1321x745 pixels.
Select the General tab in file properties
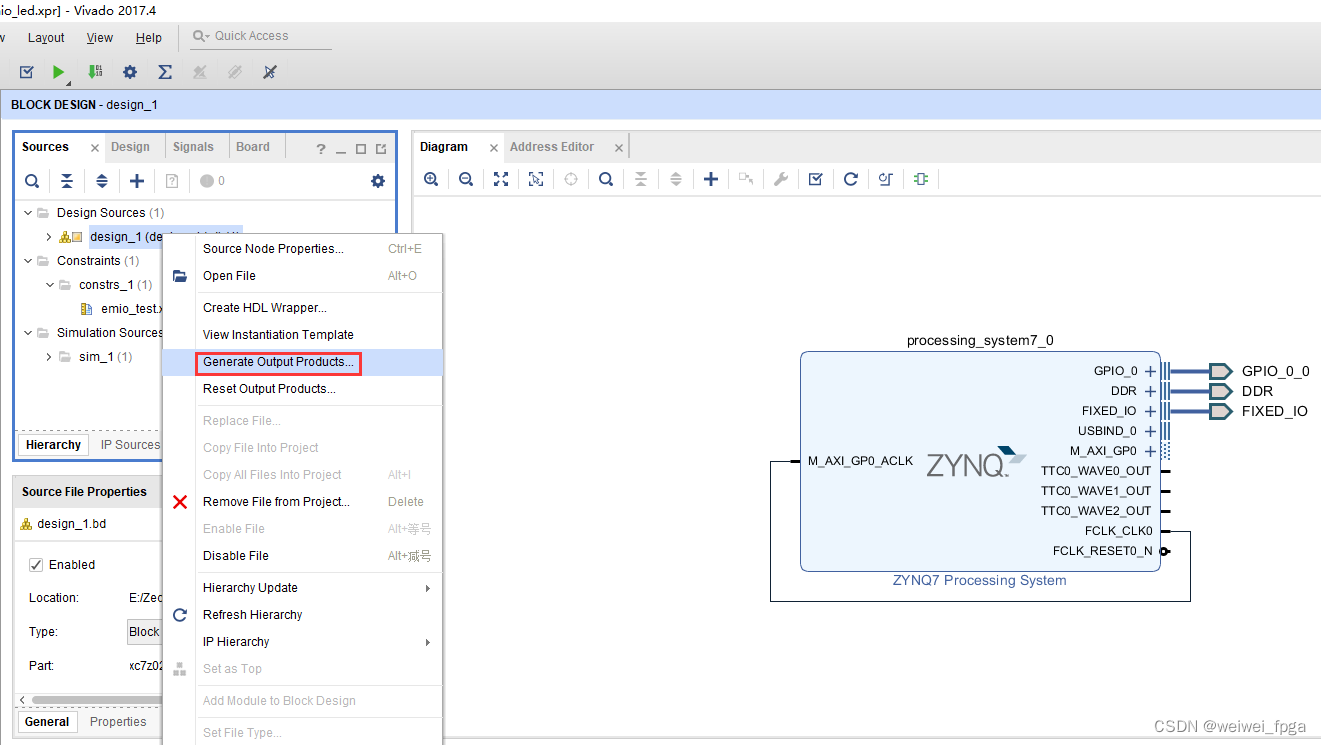point(47,722)
